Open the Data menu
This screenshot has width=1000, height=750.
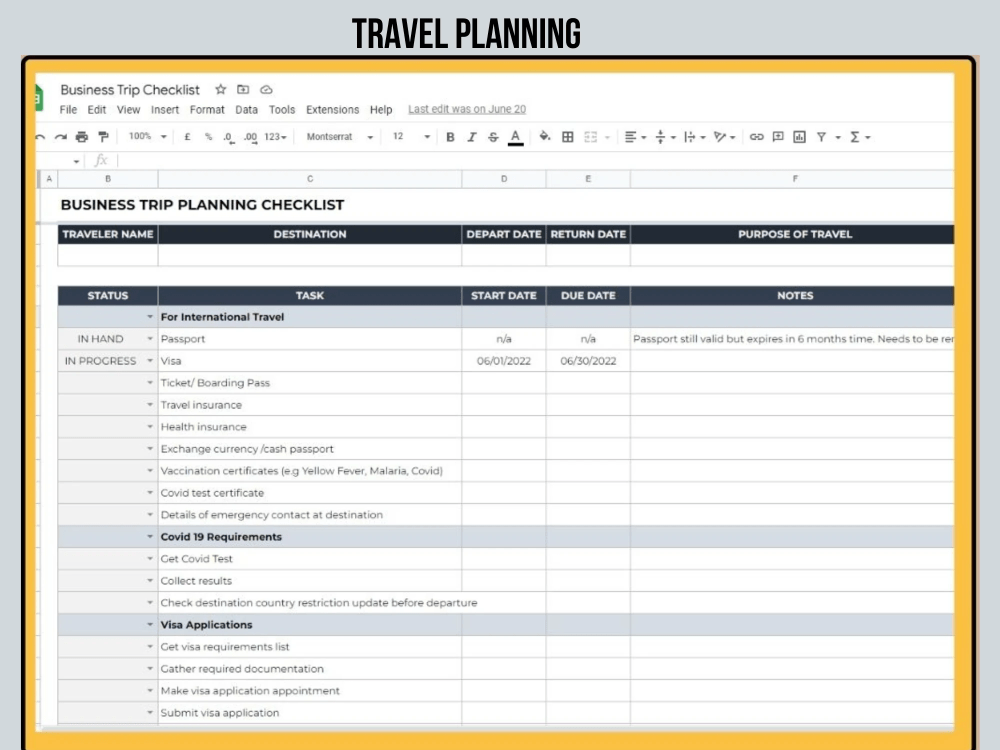coord(246,110)
